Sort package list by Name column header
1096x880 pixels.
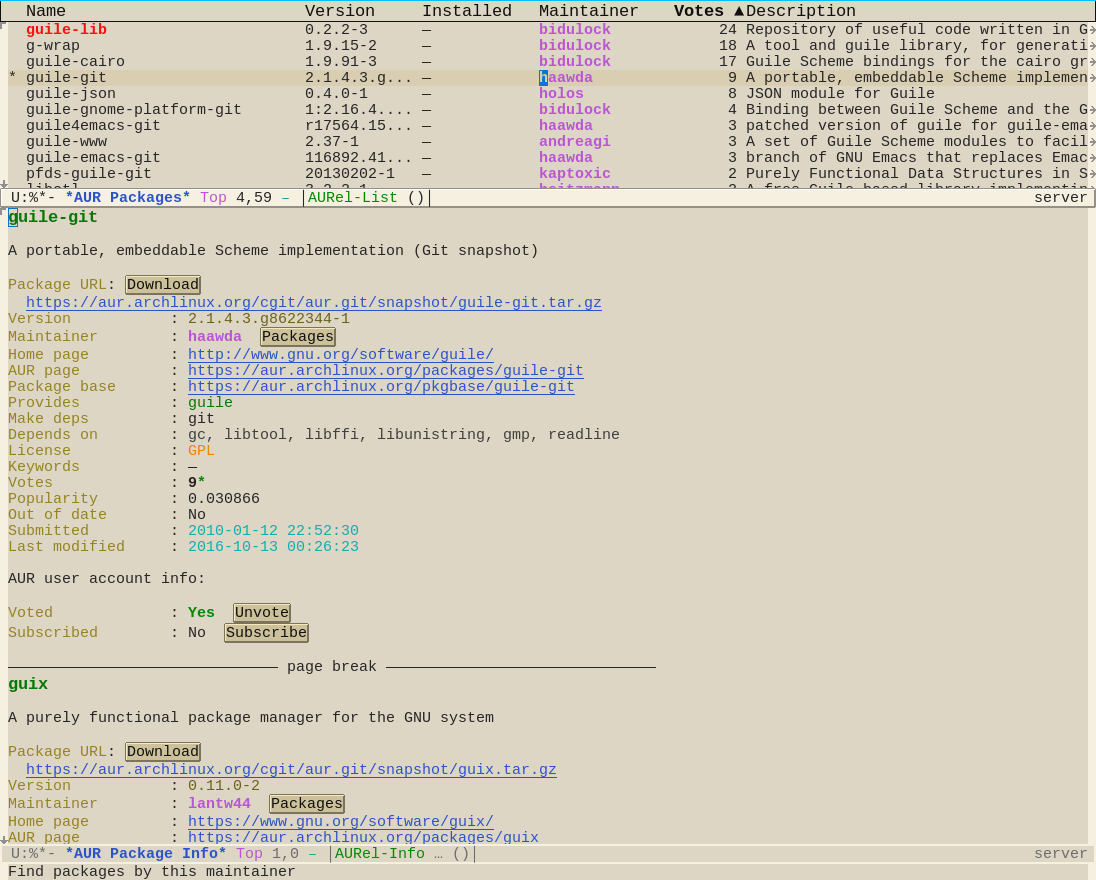click(x=45, y=11)
